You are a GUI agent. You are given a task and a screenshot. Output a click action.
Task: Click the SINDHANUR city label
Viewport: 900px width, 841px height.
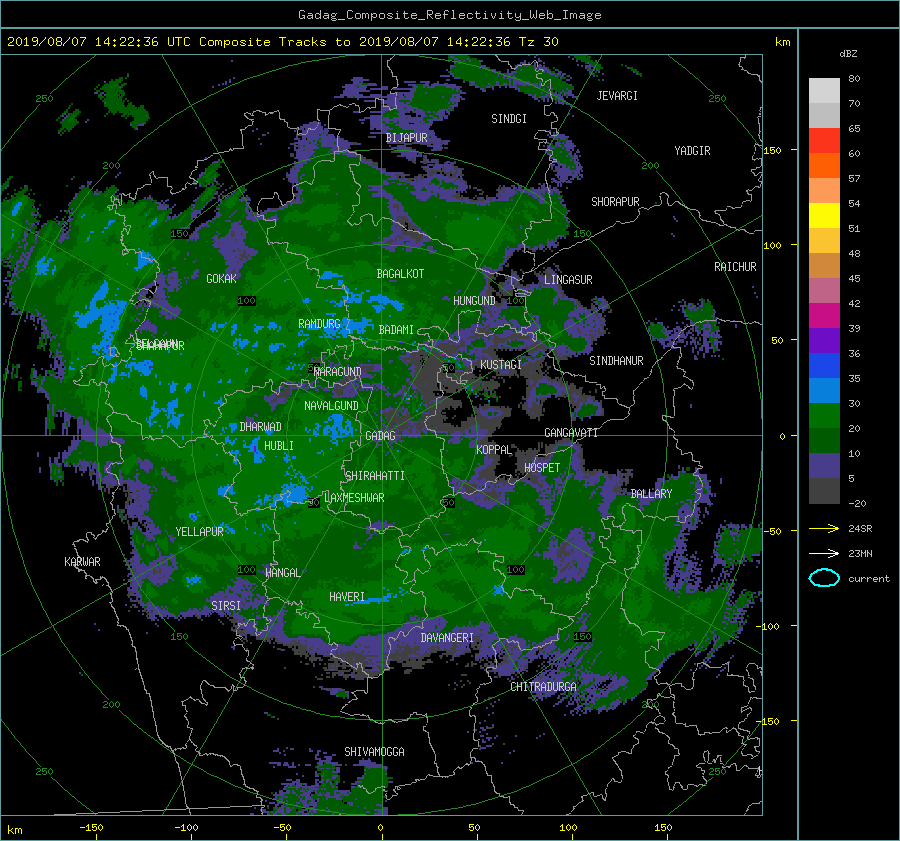616,361
